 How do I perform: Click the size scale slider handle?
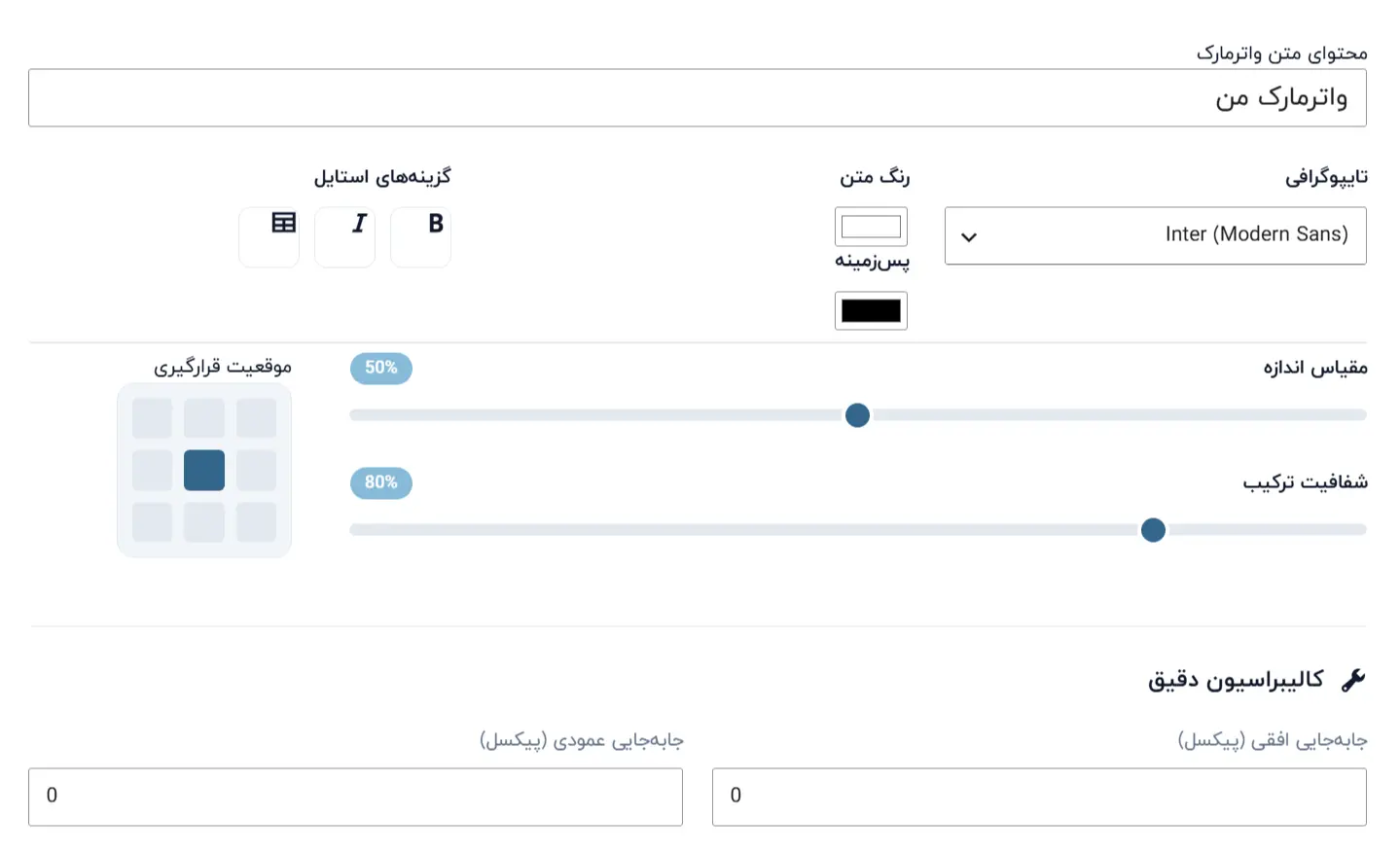[x=857, y=415]
